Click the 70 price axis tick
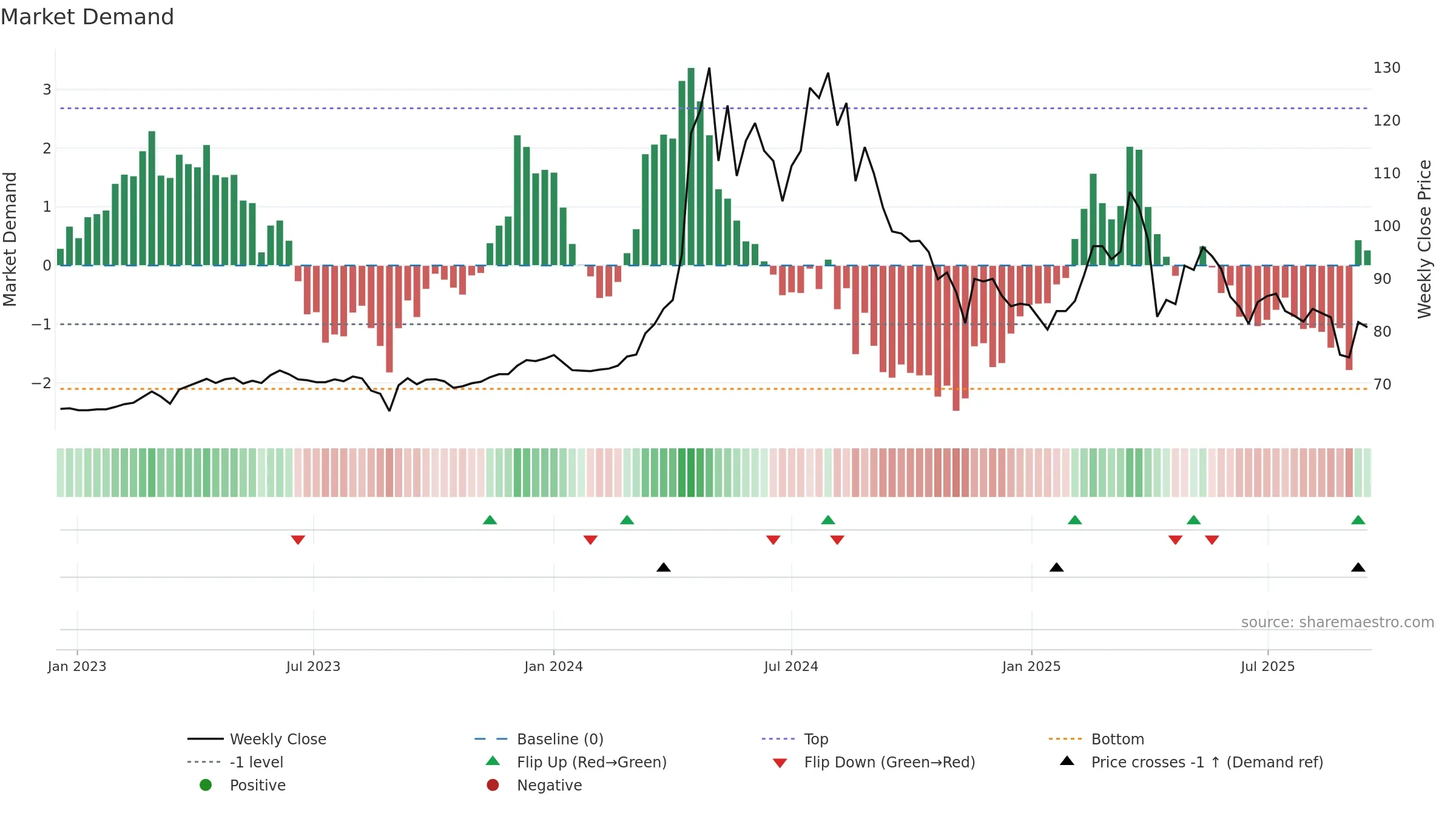Screen dimensions: 1456x819 coord(1383,385)
